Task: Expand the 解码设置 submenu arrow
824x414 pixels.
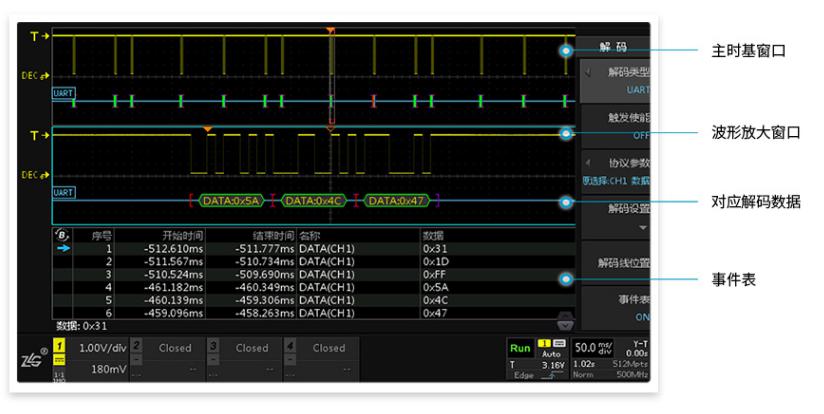Action: tap(643, 227)
